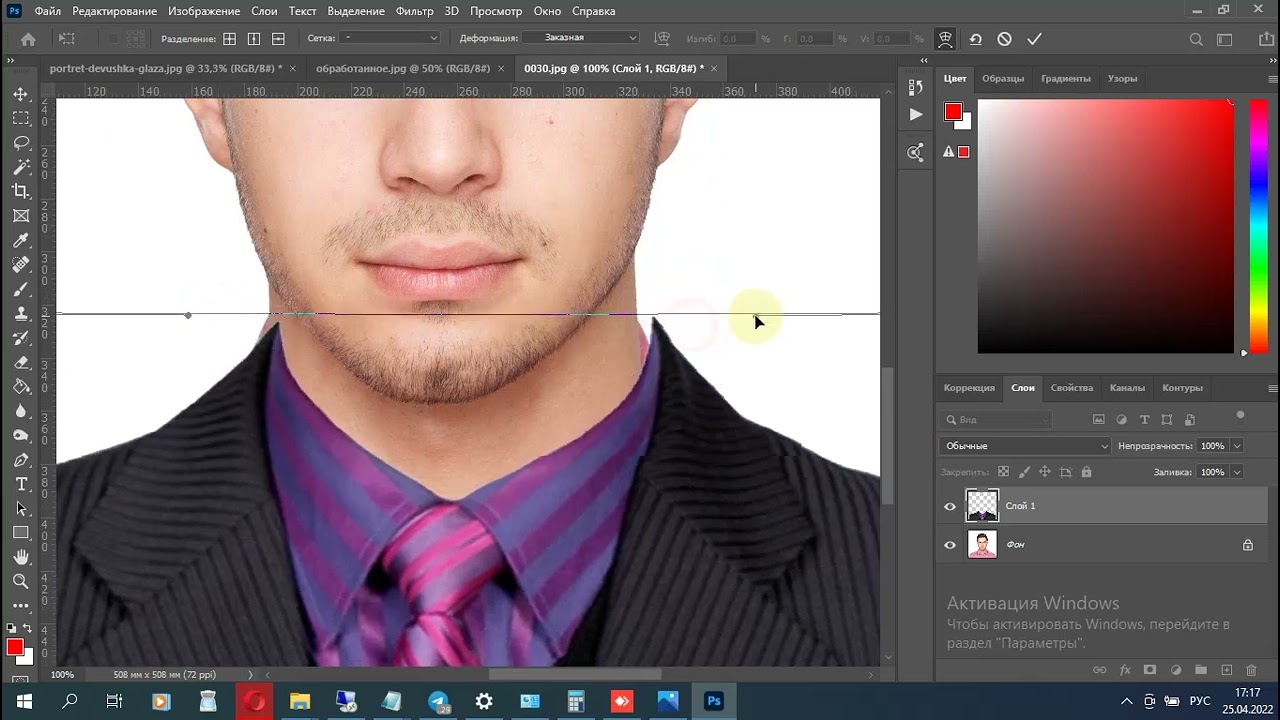Commit warp with the checkmark icon

pyautogui.click(x=1034, y=39)
